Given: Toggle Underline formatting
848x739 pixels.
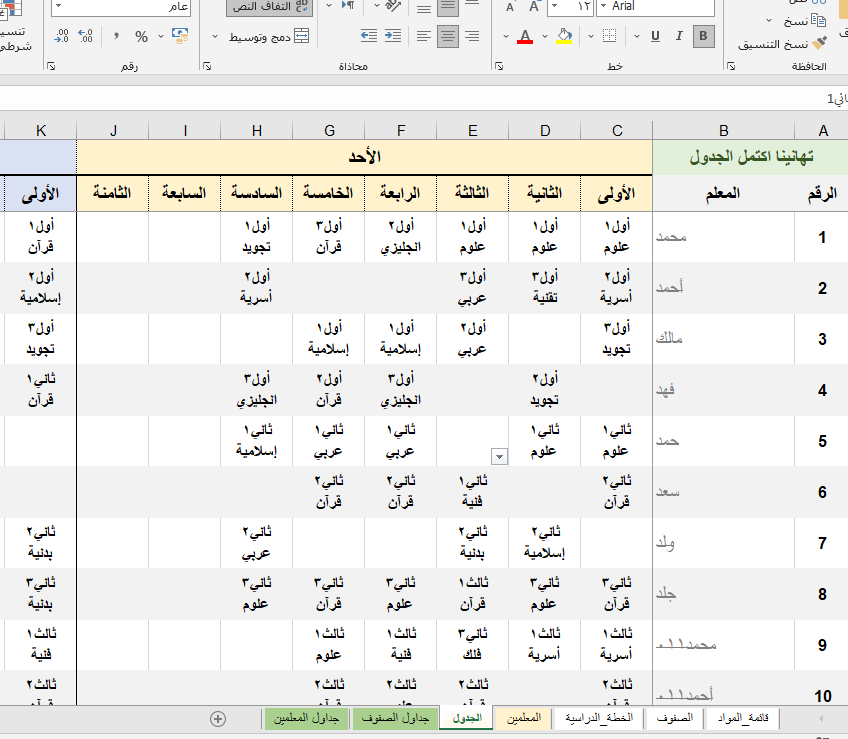Looking at the screenshot, I should point(655,36).
